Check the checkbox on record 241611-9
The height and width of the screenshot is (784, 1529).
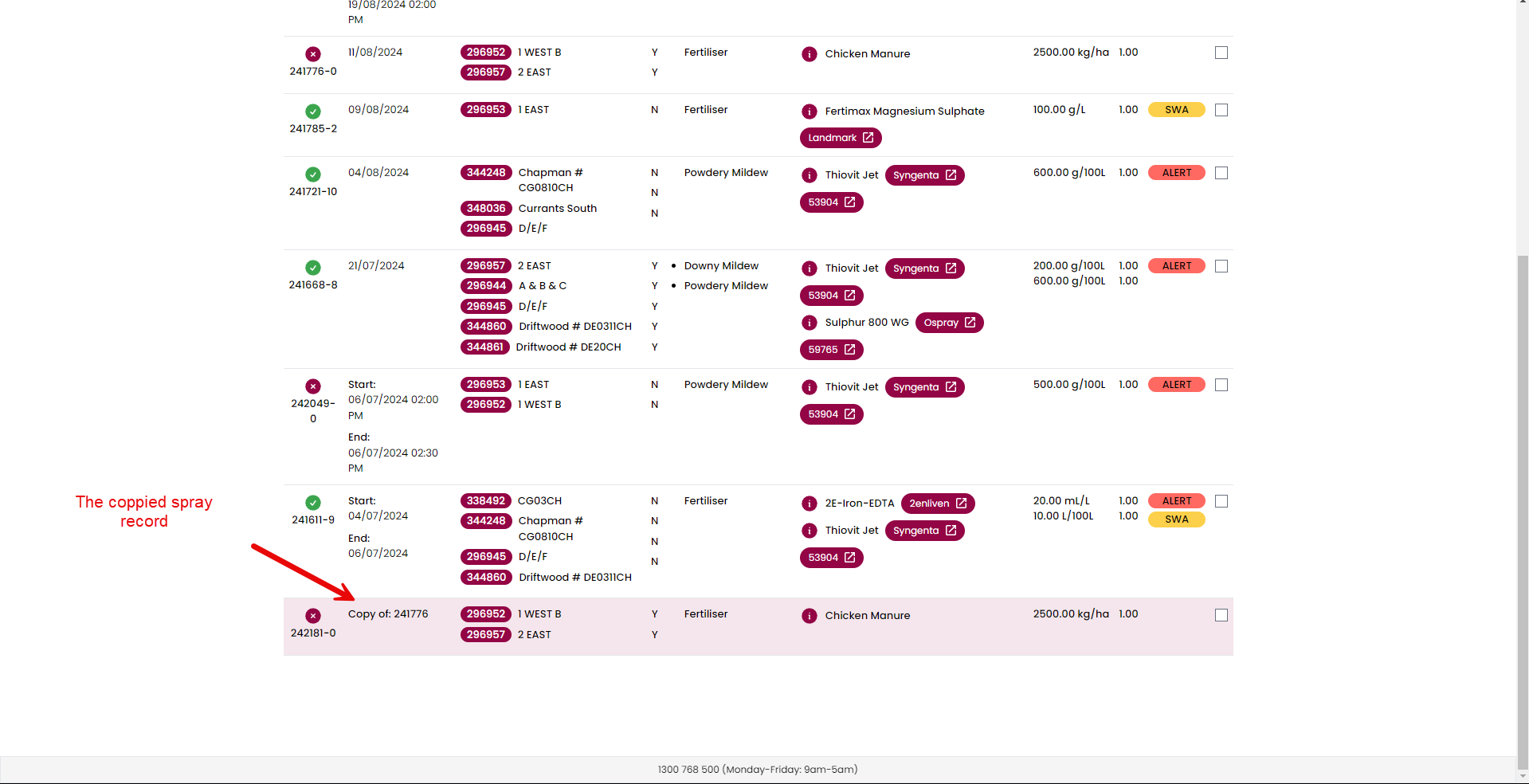[1221, 501]
